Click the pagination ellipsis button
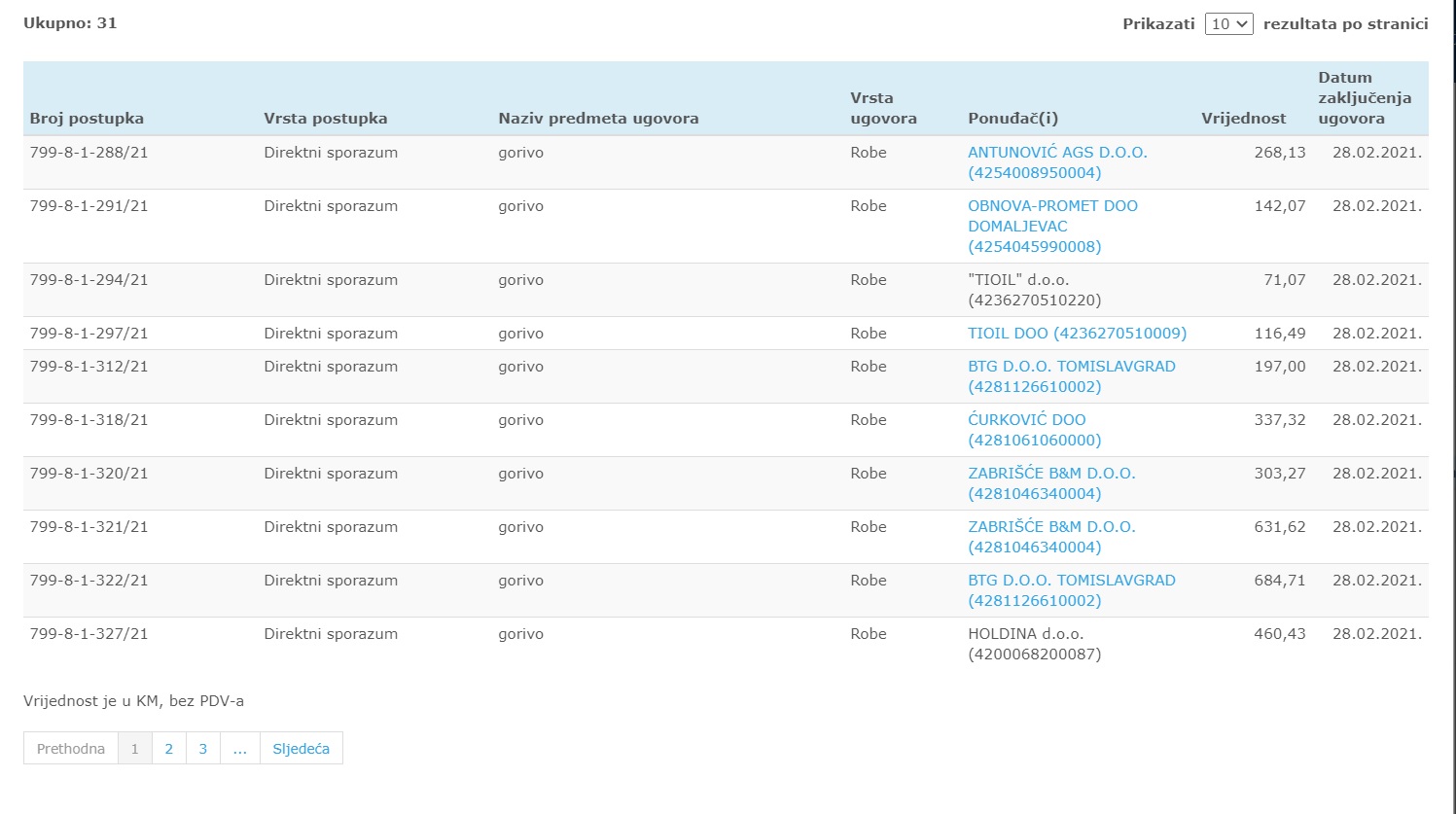Image resolution: width=1456 pixels, height=814 pixels. click(239, 748)
